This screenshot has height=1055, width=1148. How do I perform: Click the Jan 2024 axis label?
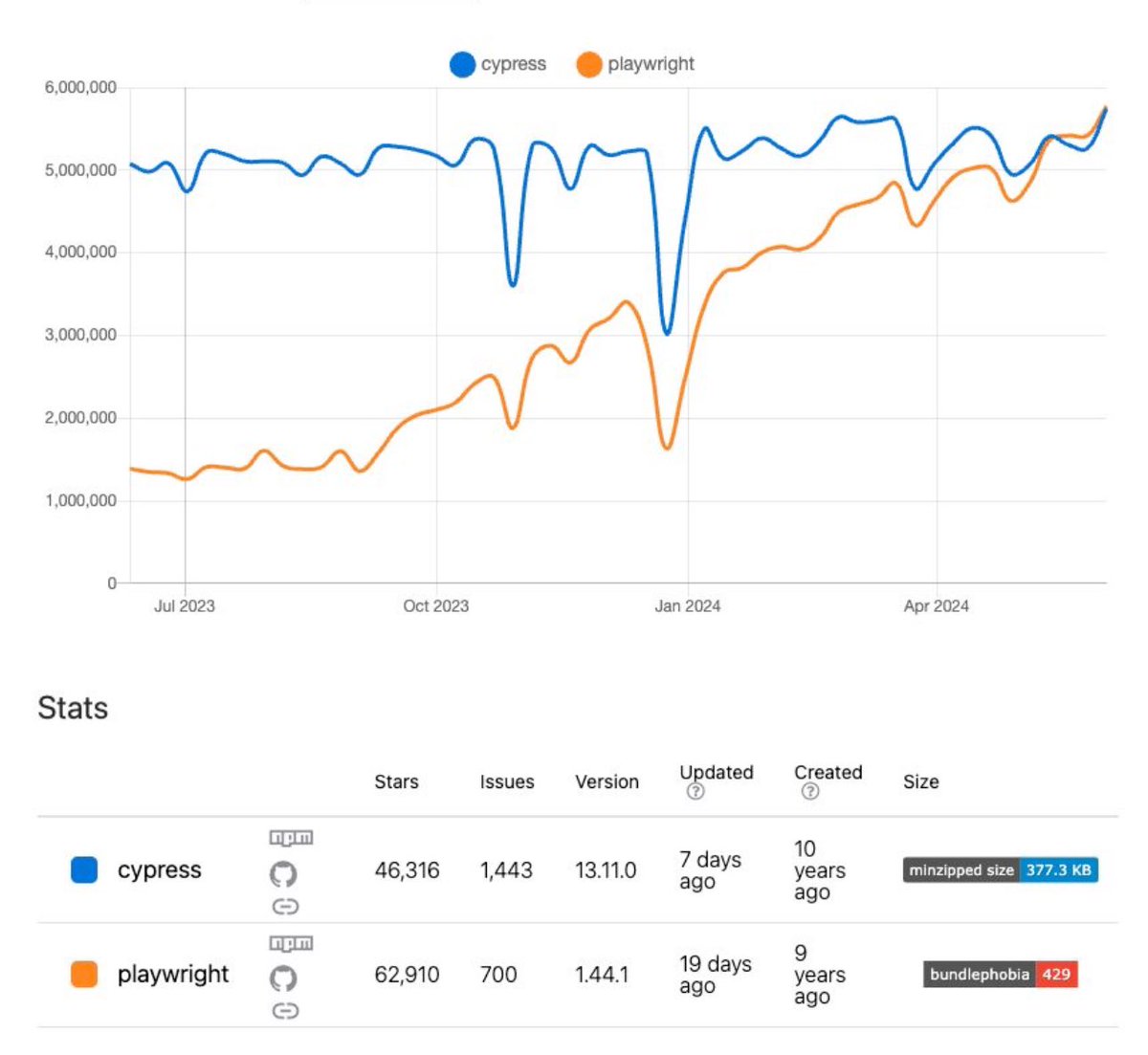688,605
